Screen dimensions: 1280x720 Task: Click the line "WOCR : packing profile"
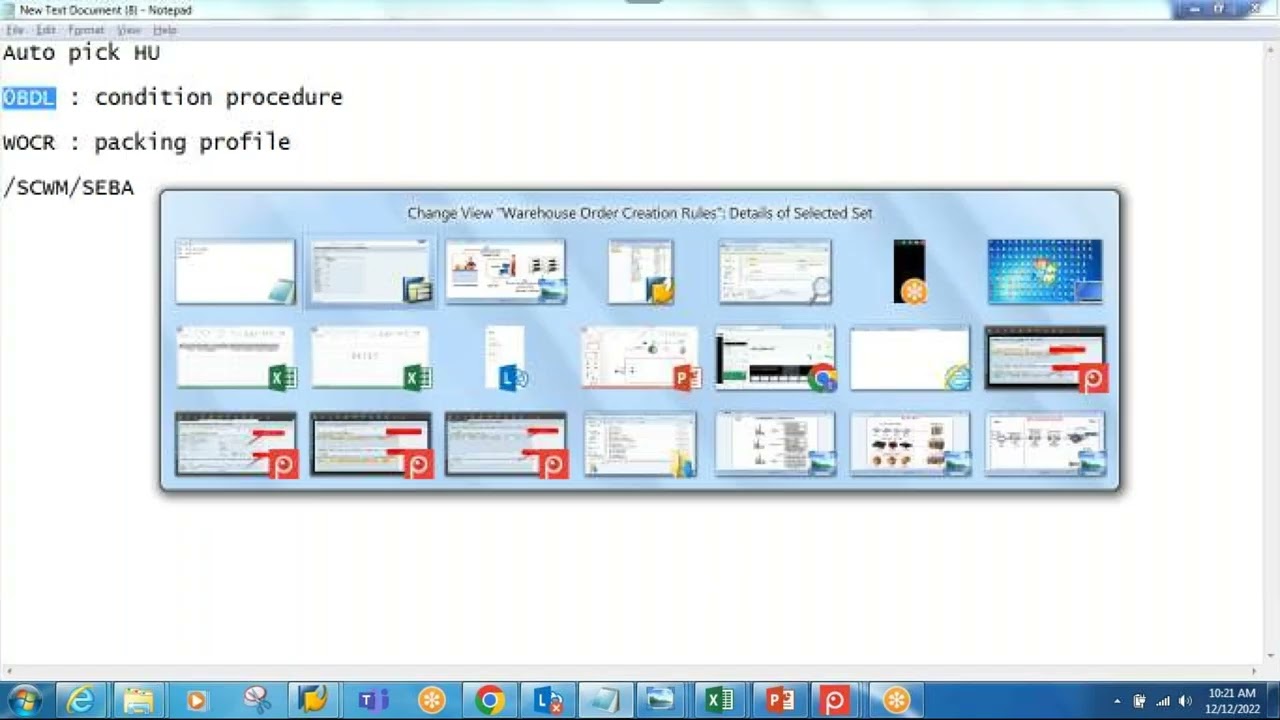146,142
